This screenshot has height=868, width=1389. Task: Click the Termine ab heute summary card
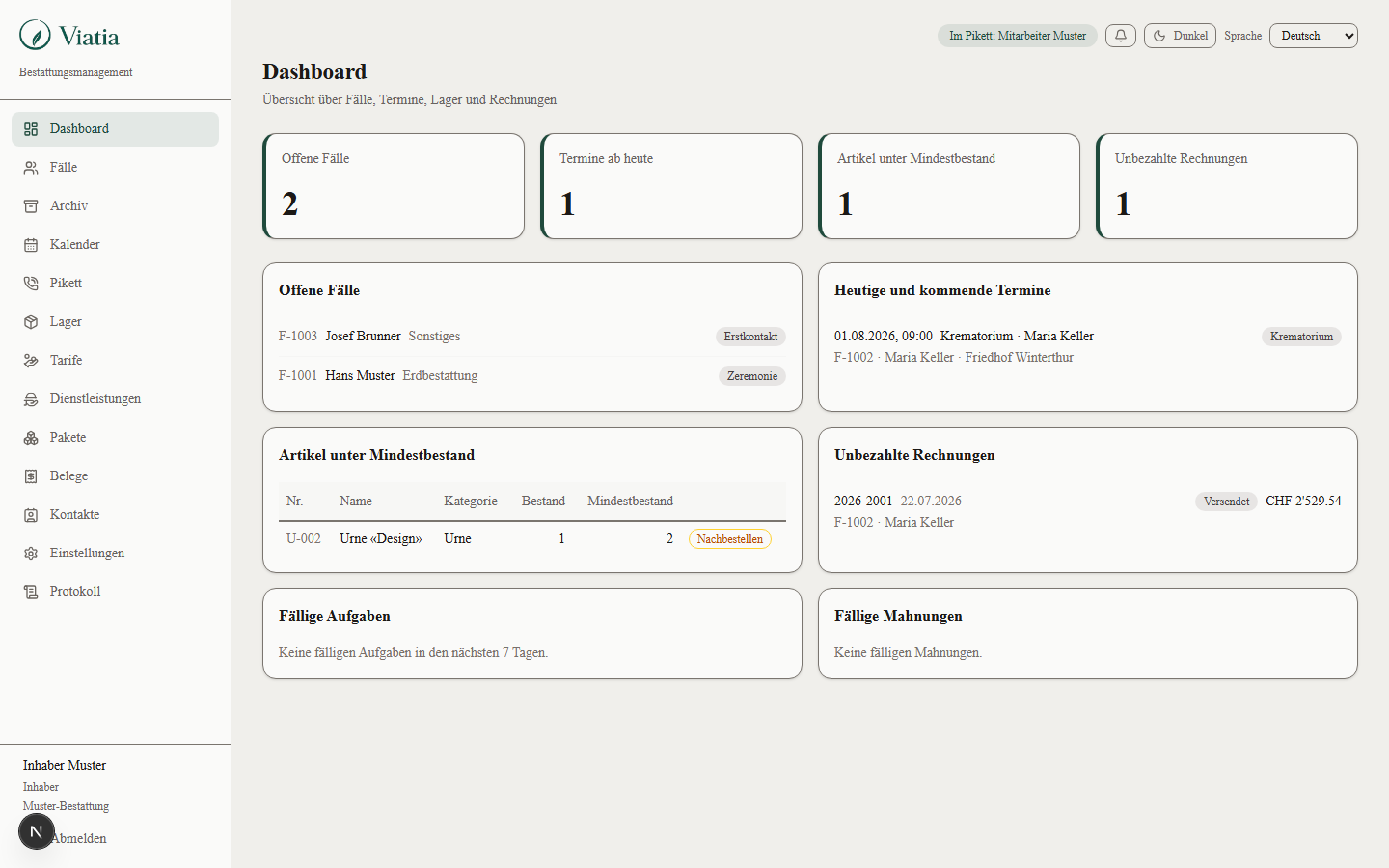coord(671,186)
